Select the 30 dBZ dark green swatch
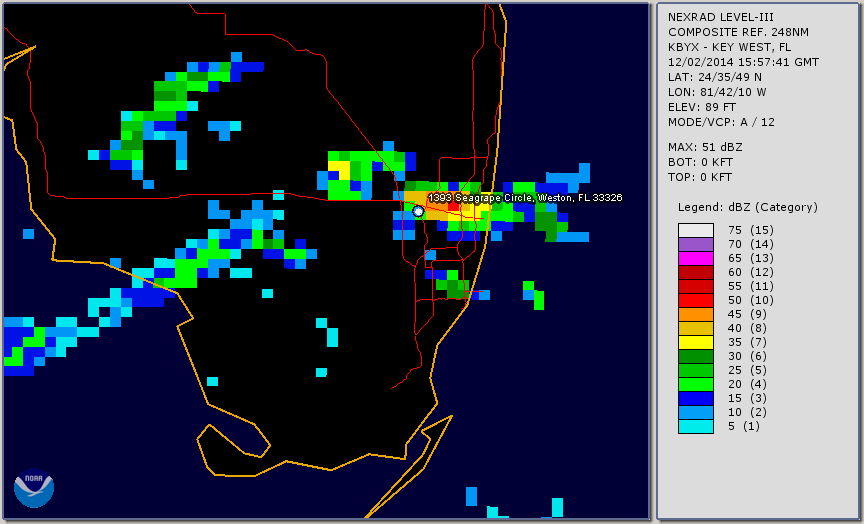 pyautogui.click(x=695, y=356)
